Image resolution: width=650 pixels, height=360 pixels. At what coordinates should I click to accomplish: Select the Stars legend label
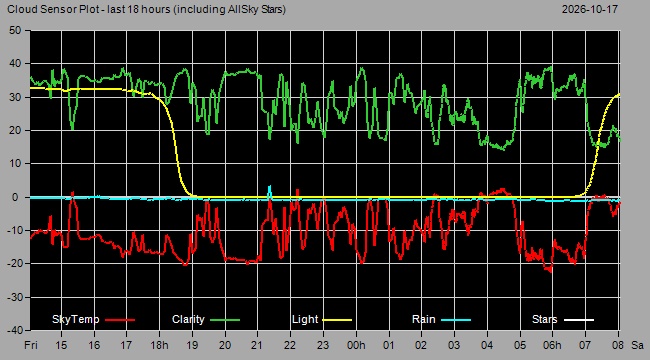tap(545, 319)
